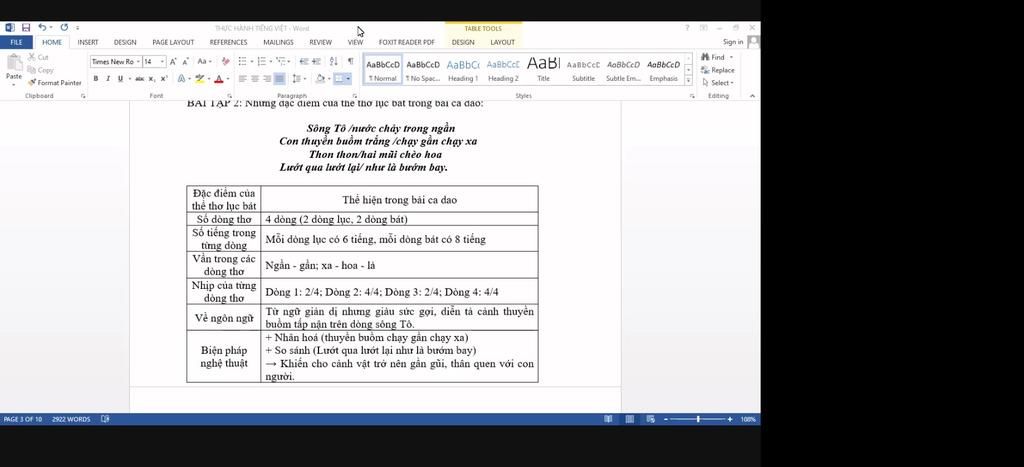Screen dimensions: 1024x467
Task: Redo with the repeat arrow icon
Action: tap(64, 27)
